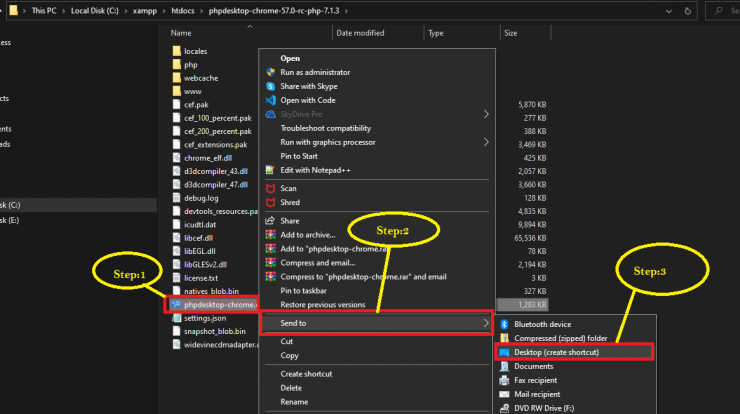Select the d3dcompiler_47.dll file

click(216, 185)
